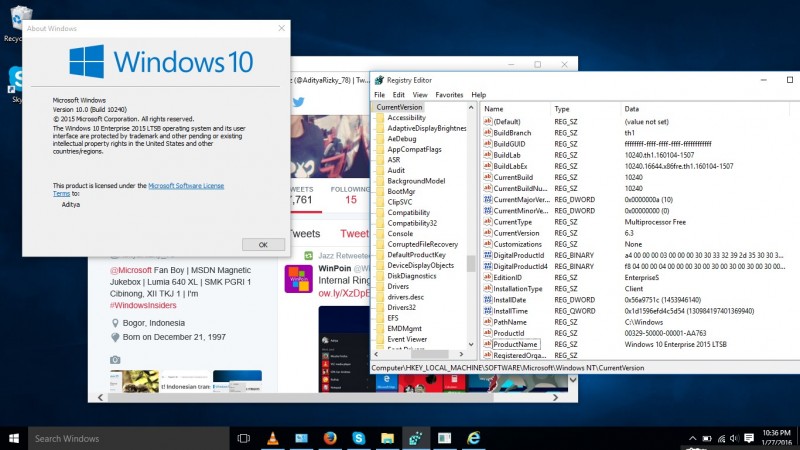Open the Windows Start menu
800x450 pixels.
14,438
